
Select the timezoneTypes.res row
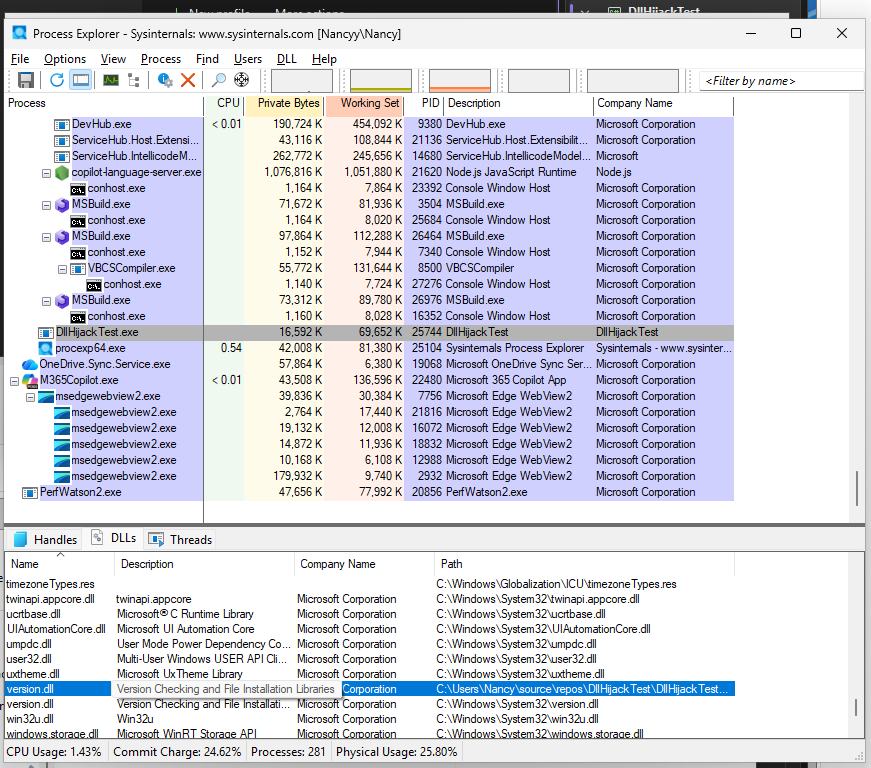tap(370, 584)
